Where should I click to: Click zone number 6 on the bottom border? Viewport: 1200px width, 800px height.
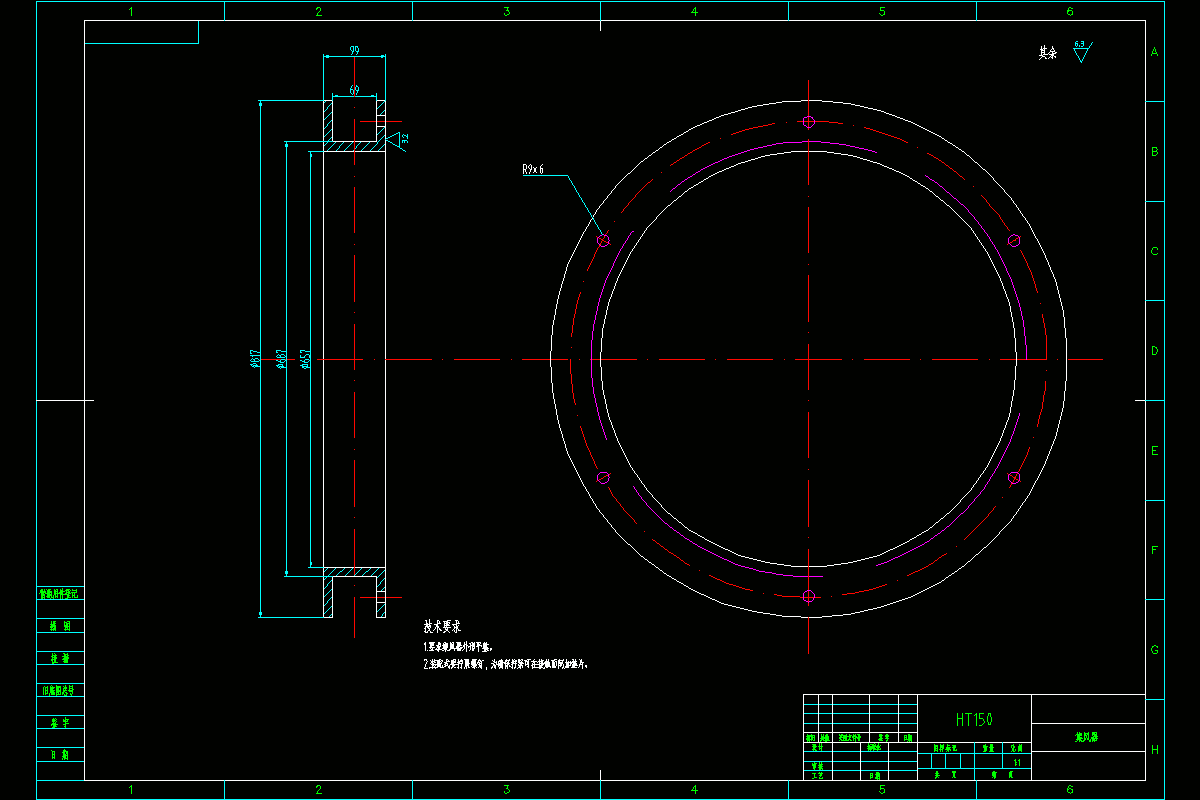point(1070,790)
